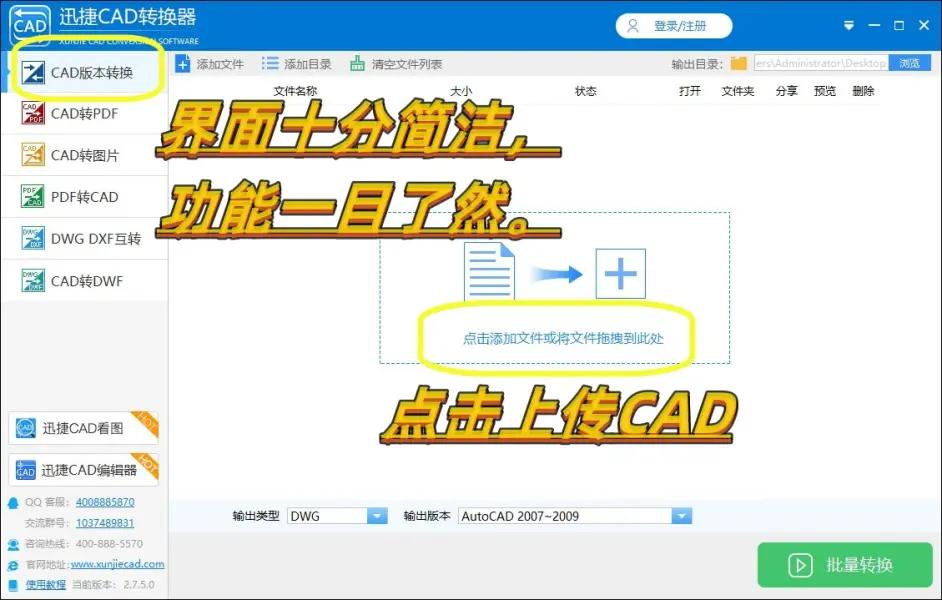This screenshot has width=942, height=600.
Task: Click the 登录/注册 login button
Action: 674,26
